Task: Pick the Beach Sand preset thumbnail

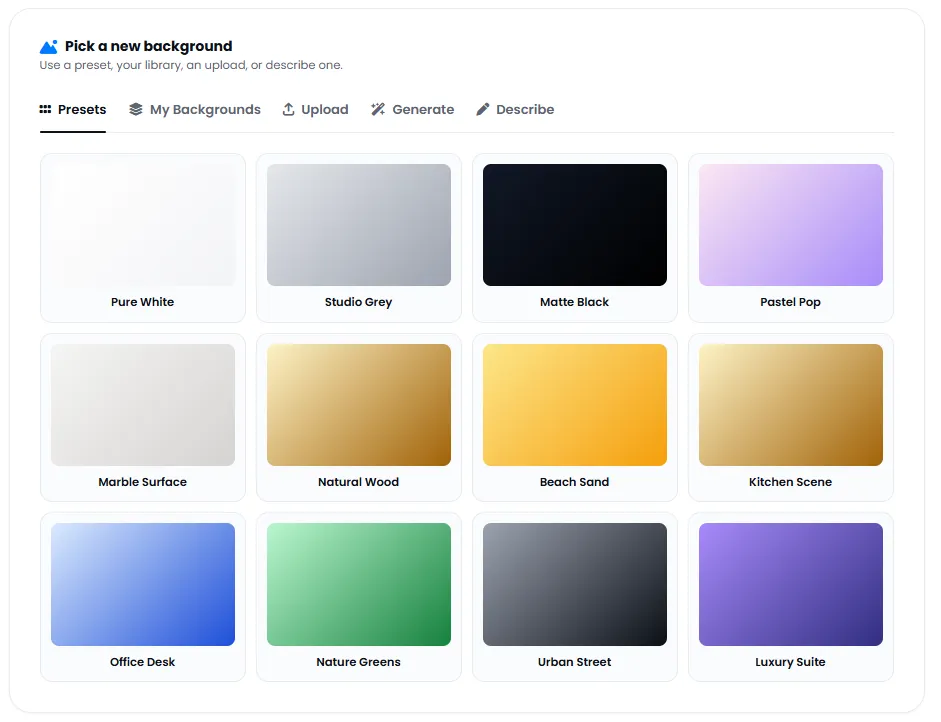Action: [x=575, y=405]
